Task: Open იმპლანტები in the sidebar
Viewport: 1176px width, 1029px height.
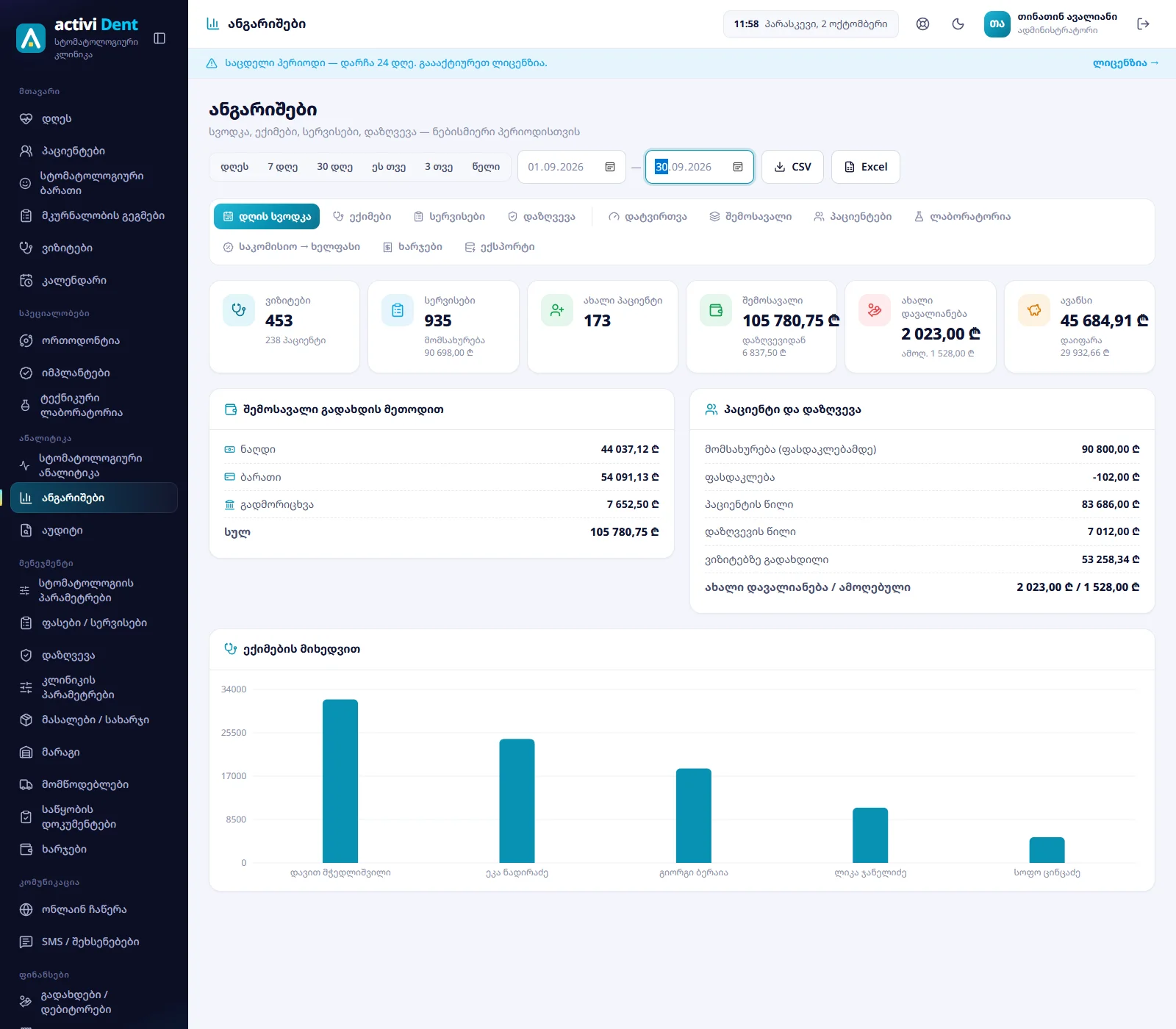Action: tap(94, 373)
